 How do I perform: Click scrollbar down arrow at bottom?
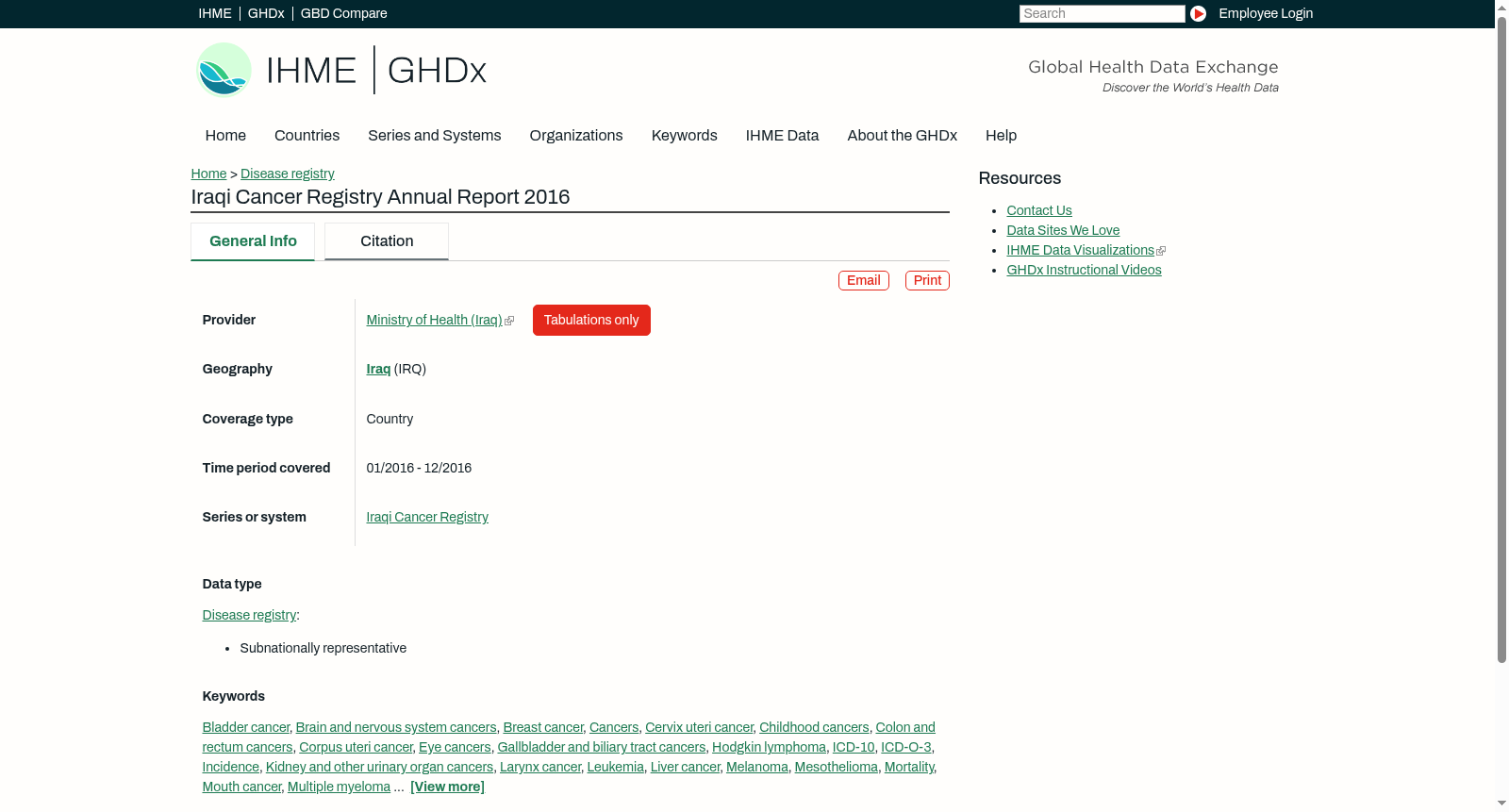(x=1501, y=804)
